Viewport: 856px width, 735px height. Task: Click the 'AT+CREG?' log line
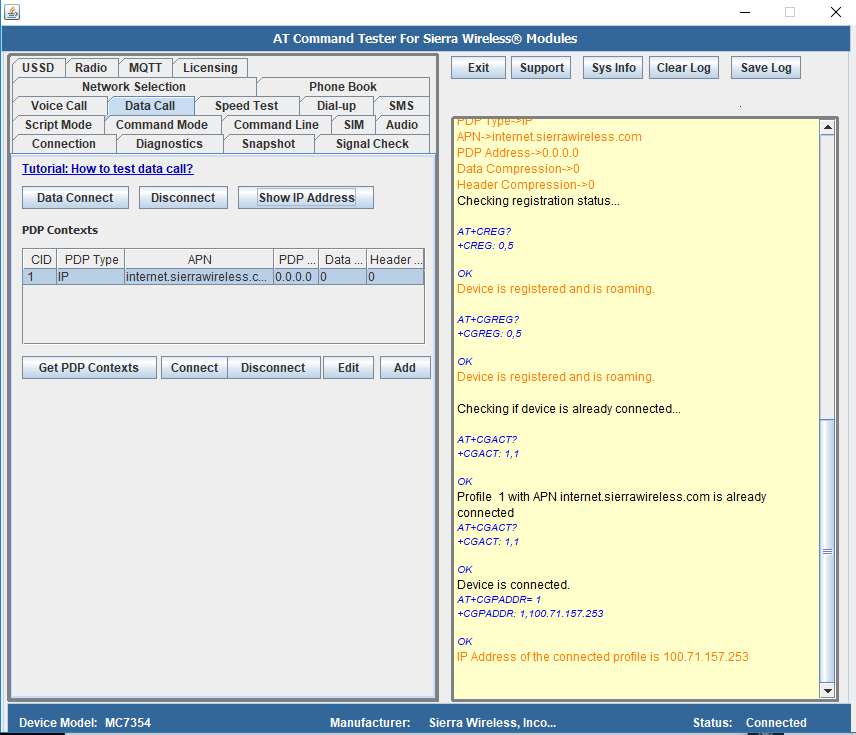[484, 232]
